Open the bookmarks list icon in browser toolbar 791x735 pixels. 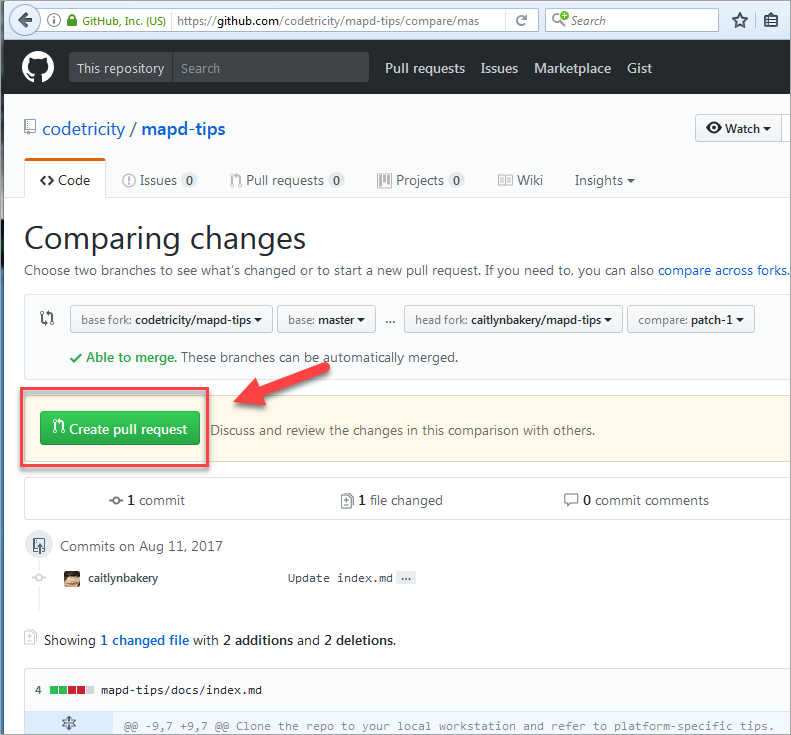coord(771,21)
